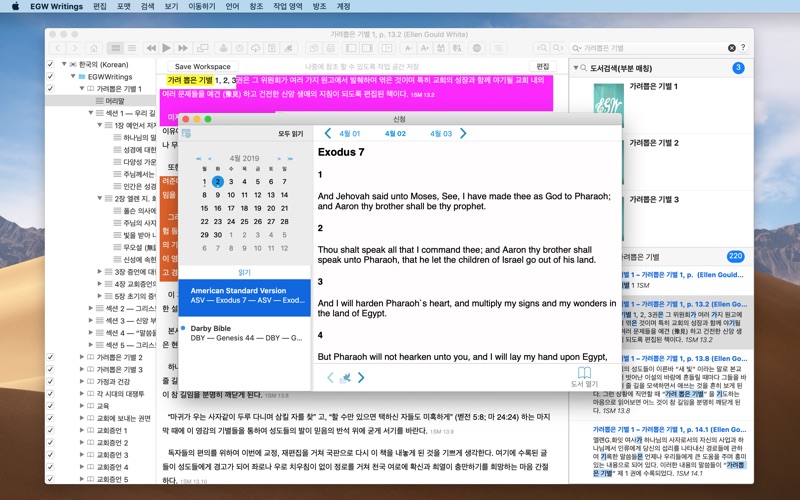
Task: Expand the 가정과 건강 book node
Action: tap(82, 382)
